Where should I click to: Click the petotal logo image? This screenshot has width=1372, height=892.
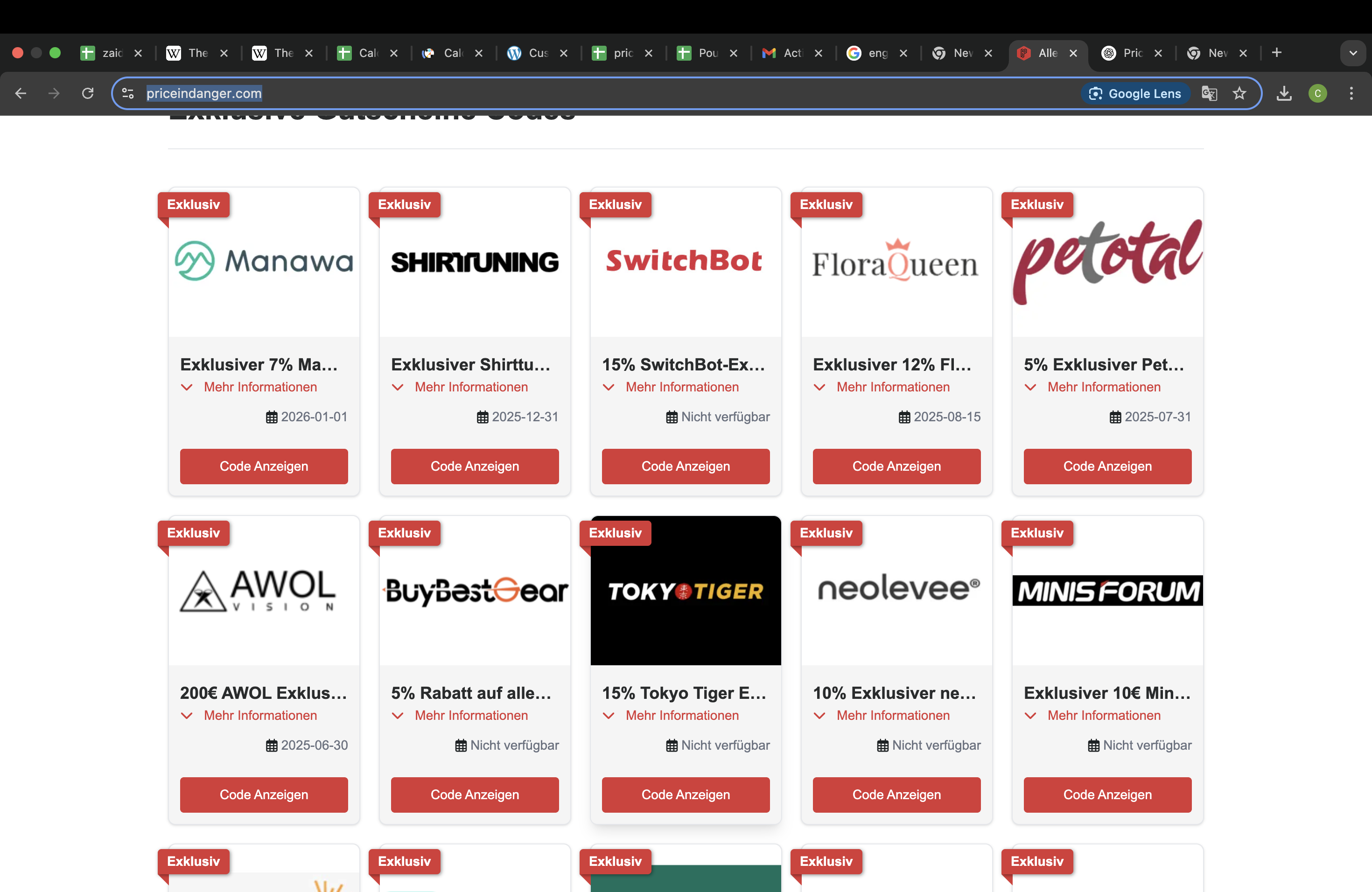pos(1108,262)
